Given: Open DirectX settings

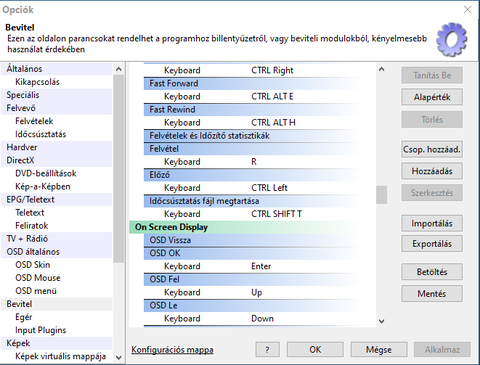Looking at the screenshot, I should tap(57, 160).
